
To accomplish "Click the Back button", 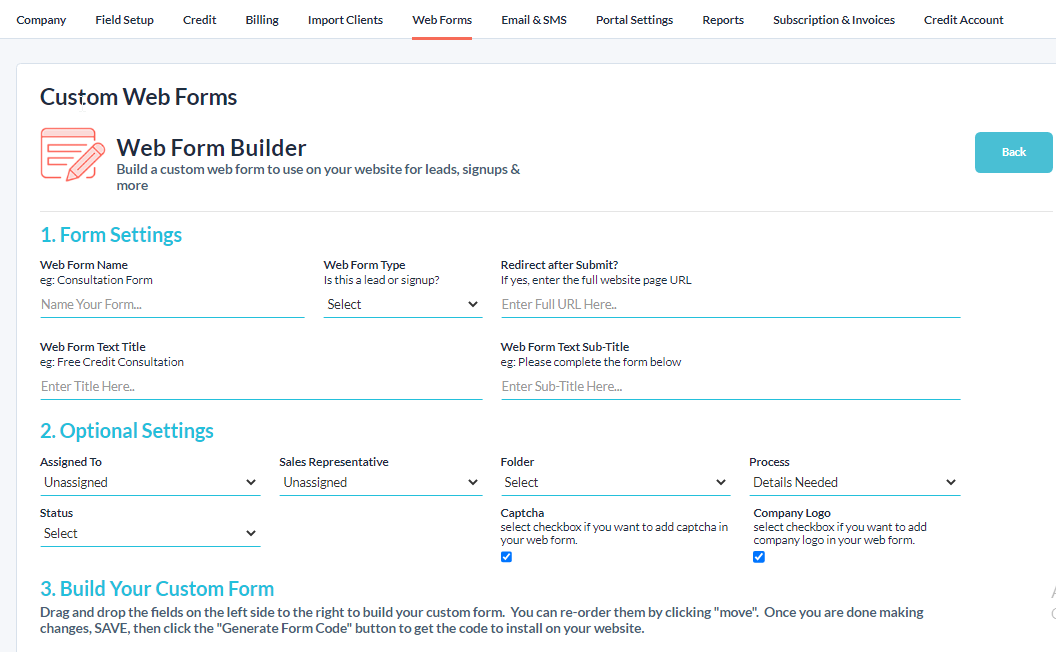I will point(1013,152).
